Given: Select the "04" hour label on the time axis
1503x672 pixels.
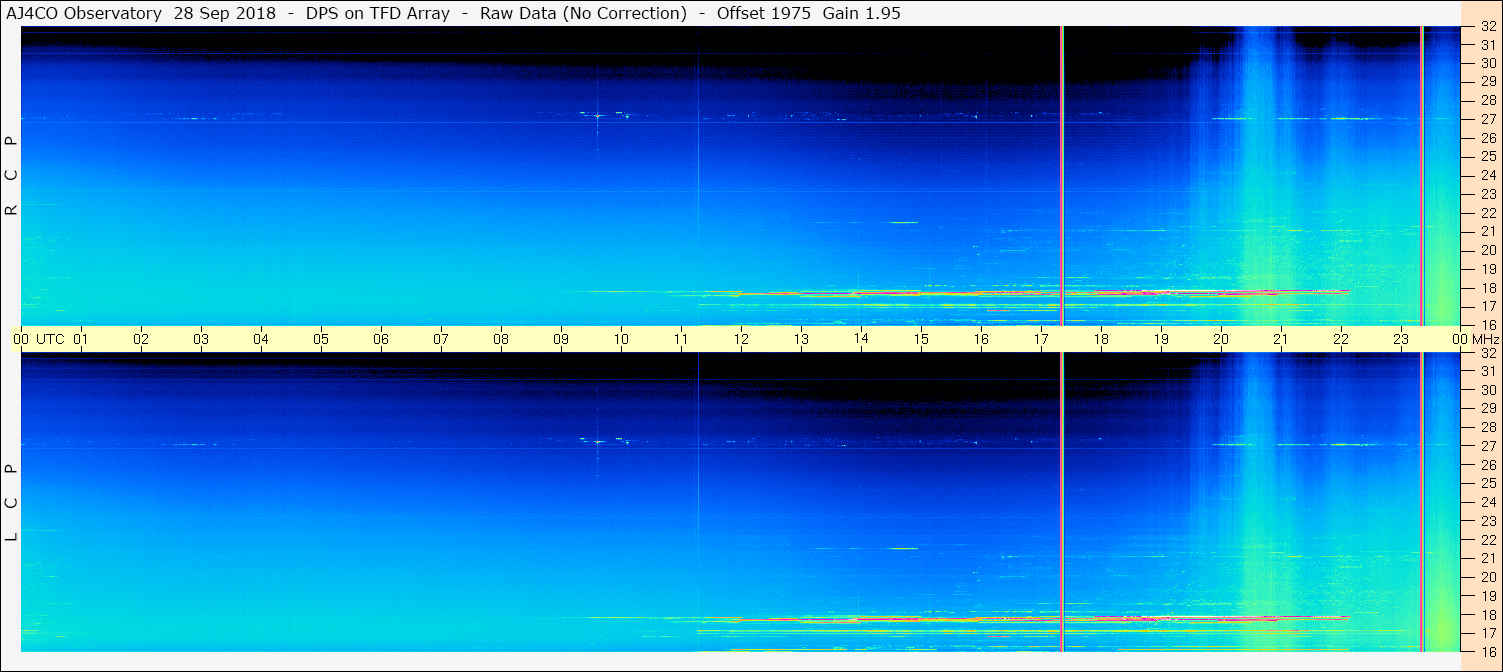Looking at the screenshot, I should [x=261, y=339].
